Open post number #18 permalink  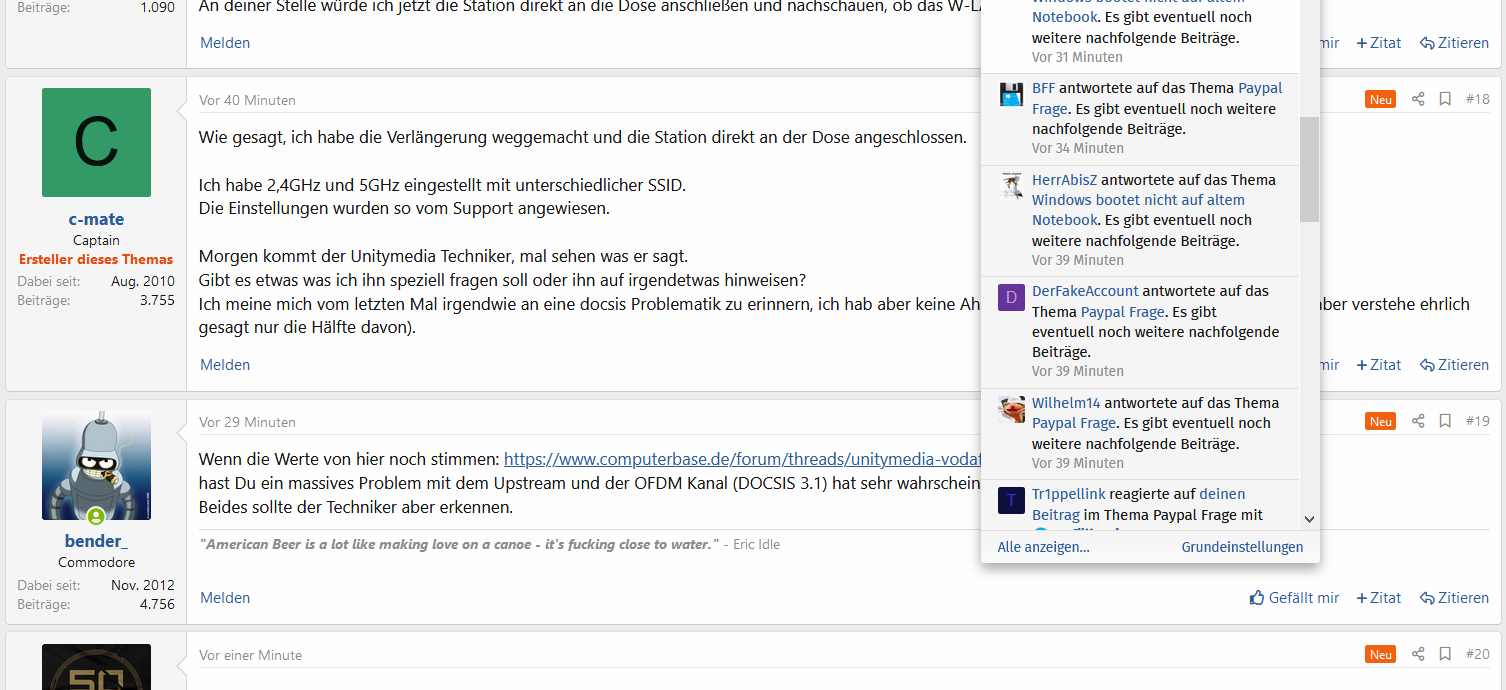[1477, 99]
